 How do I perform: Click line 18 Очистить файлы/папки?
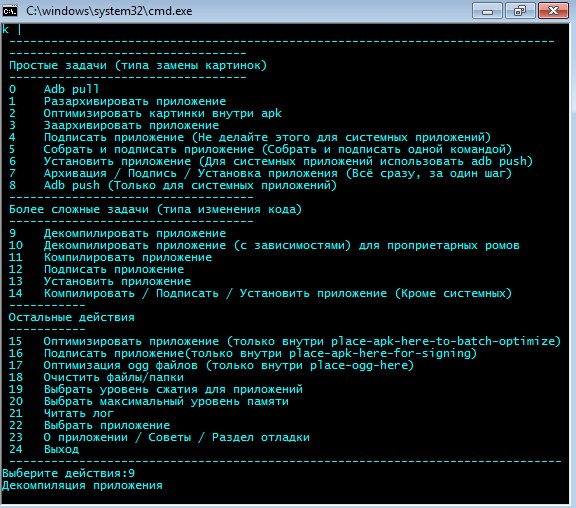(x=96, y=377)
